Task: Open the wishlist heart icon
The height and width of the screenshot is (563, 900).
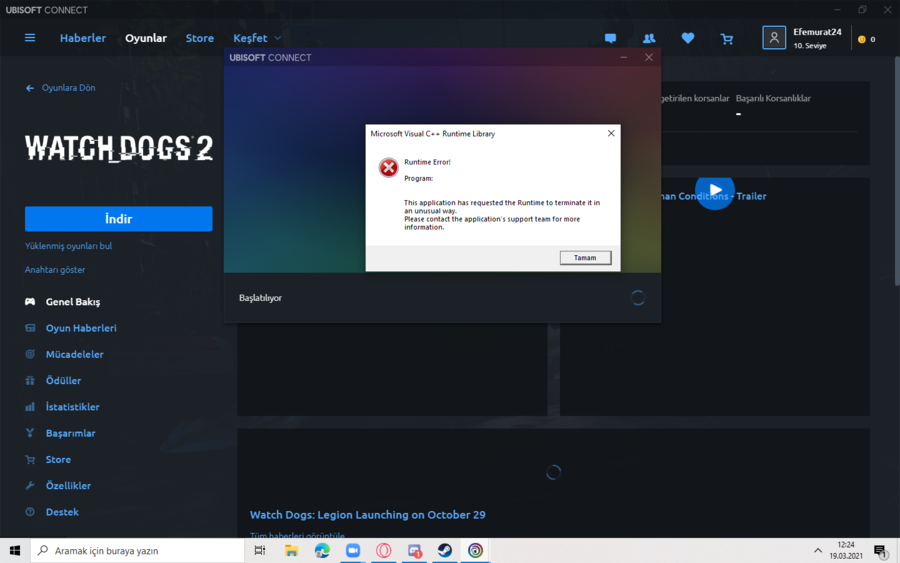Action: click(688, 38)
